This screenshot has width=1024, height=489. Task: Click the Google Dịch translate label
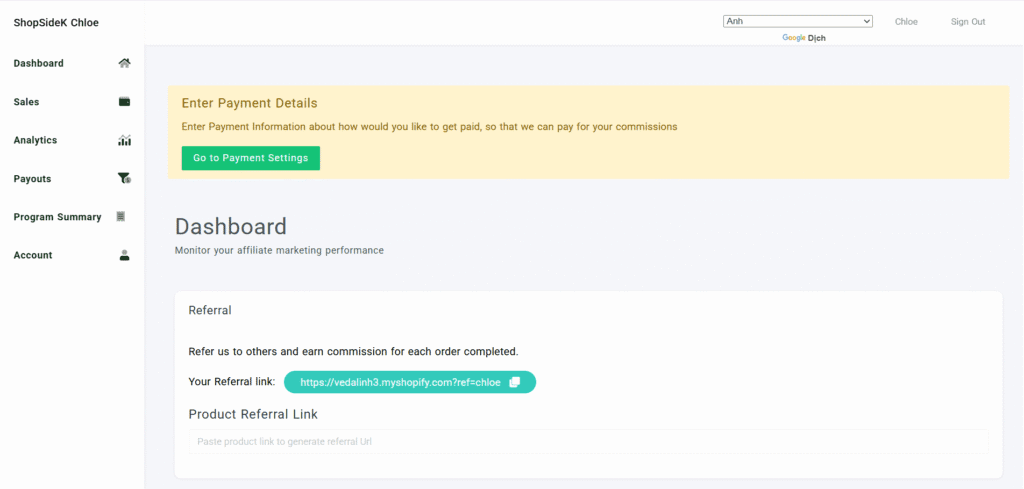click(x=804, y=38)
